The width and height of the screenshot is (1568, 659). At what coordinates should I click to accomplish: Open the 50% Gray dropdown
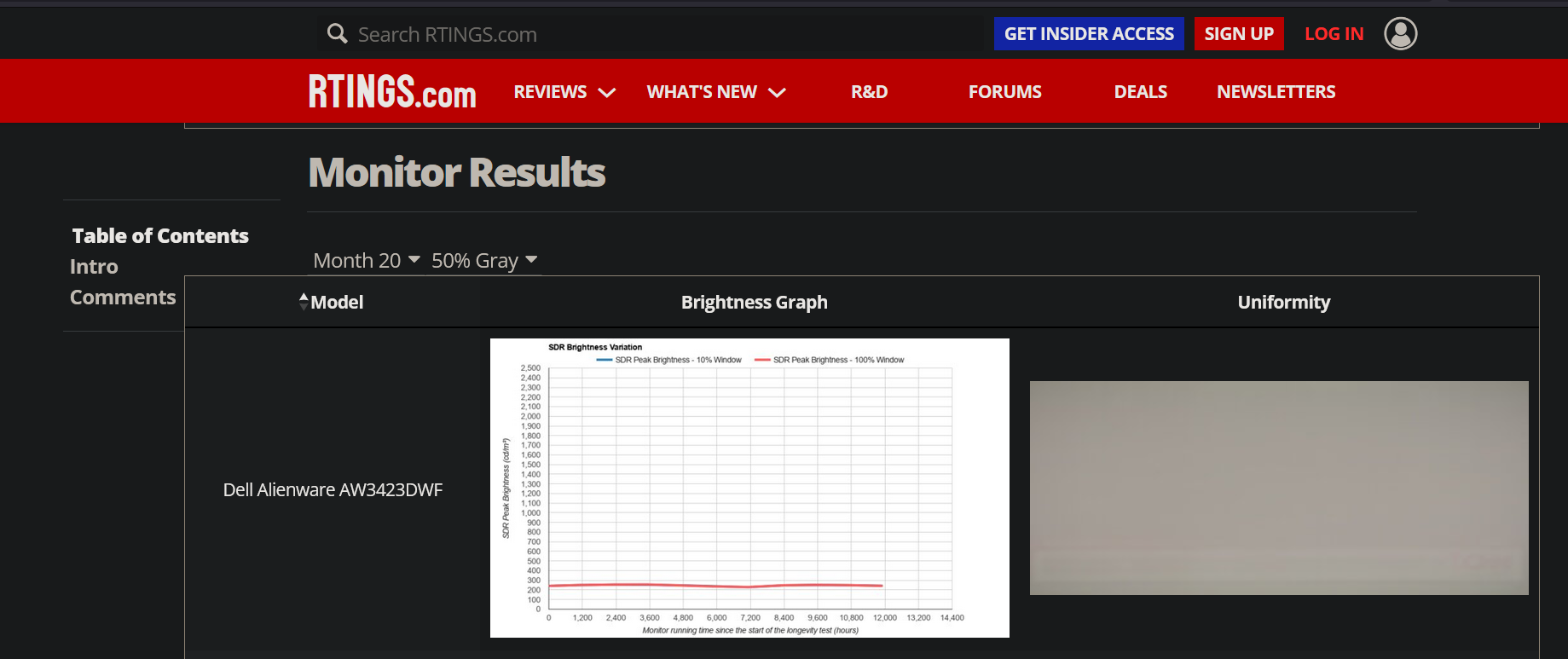[483, 261]
